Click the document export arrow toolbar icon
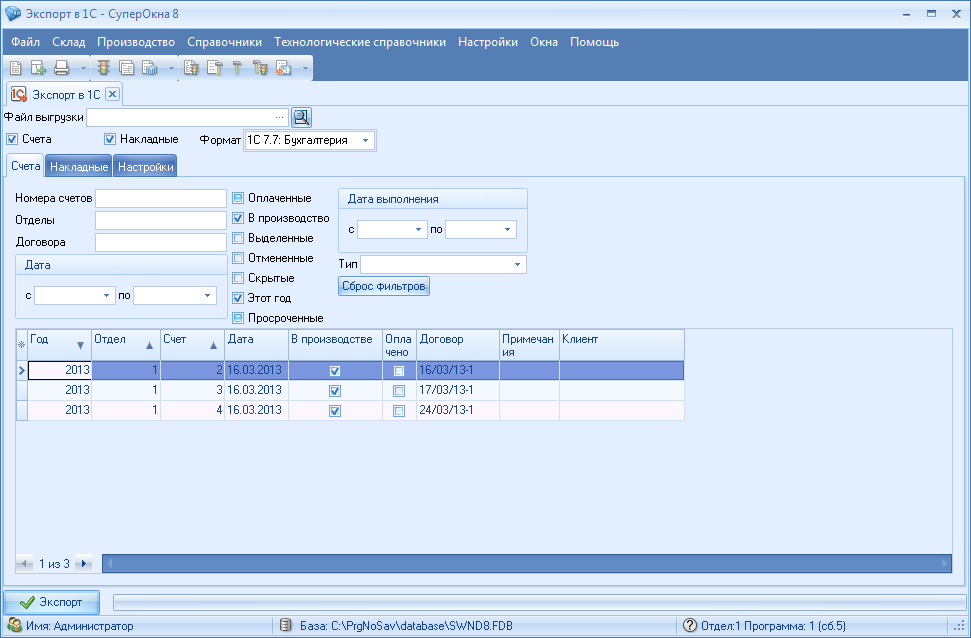The height and width of the screenshot is (638, 971). point(284,68)
